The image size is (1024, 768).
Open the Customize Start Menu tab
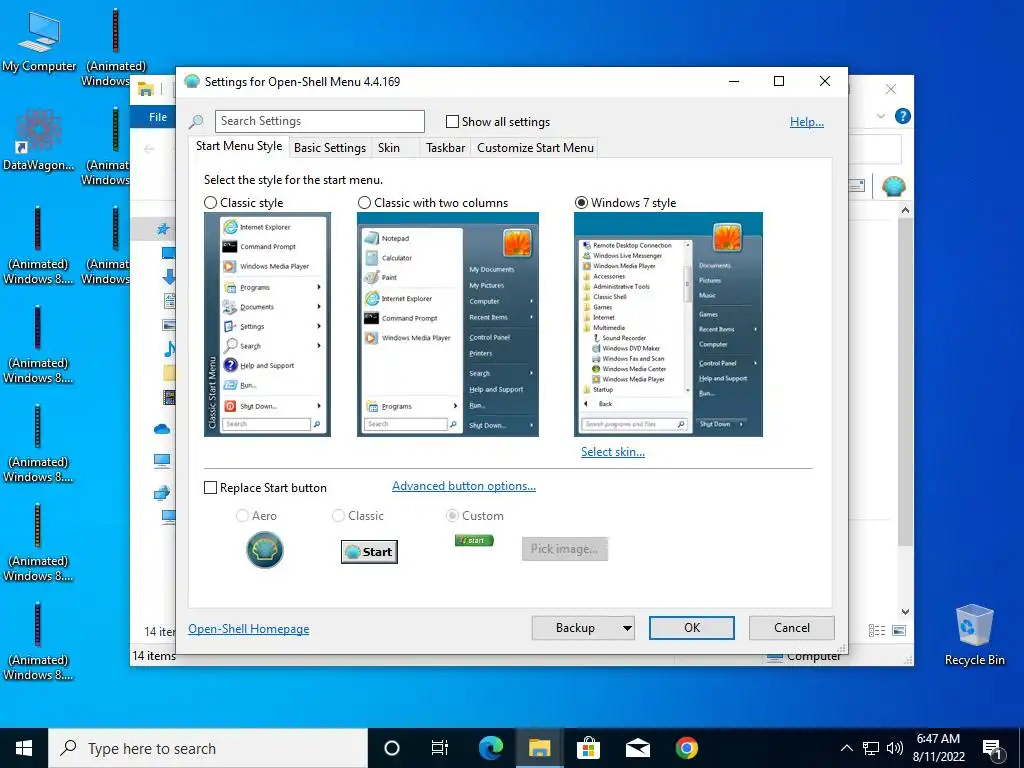(x=536, y=148)
